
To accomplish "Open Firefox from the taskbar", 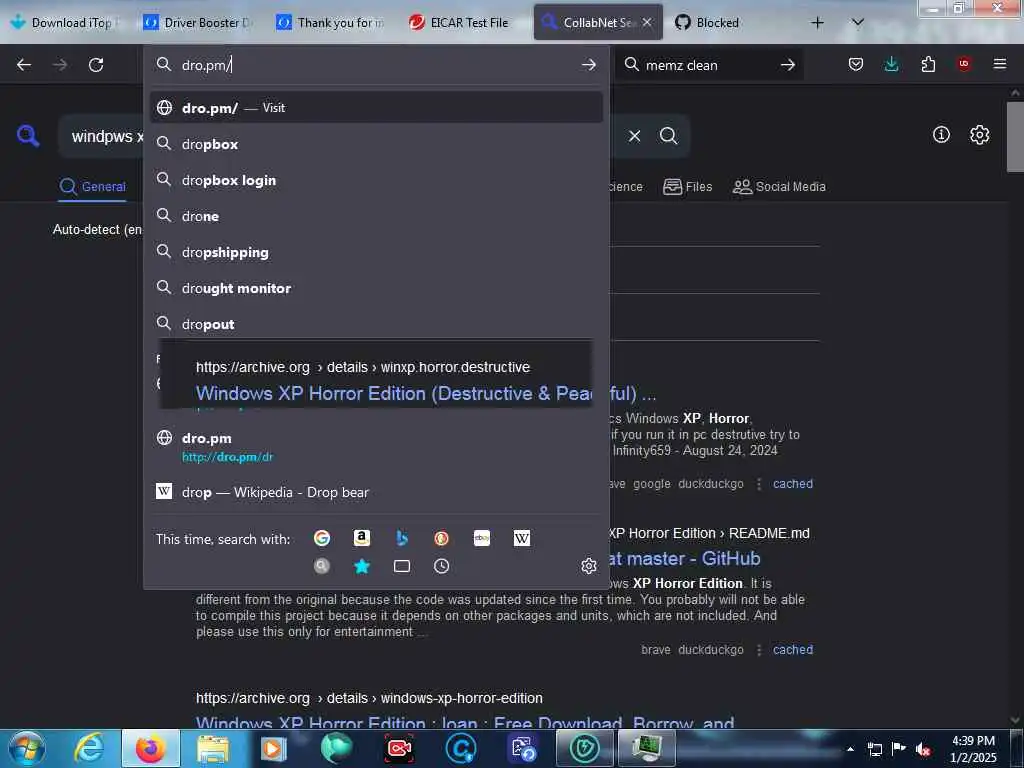I will [x=150, y=749].
